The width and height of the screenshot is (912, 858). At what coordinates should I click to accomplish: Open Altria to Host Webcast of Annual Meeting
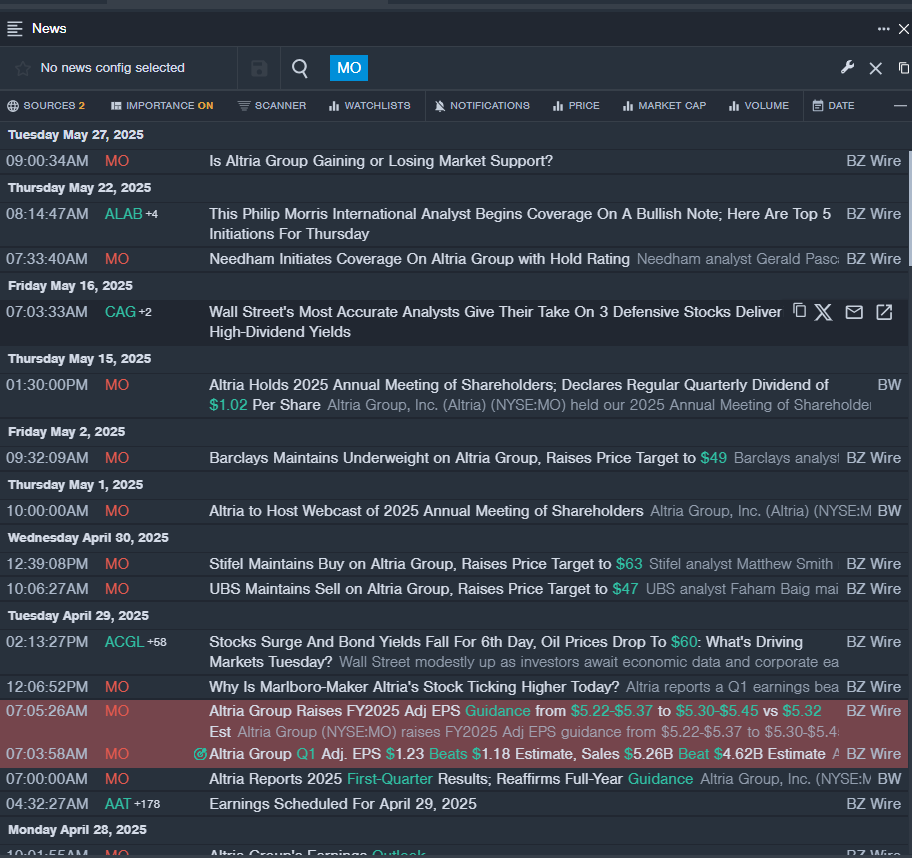[426, 511]
